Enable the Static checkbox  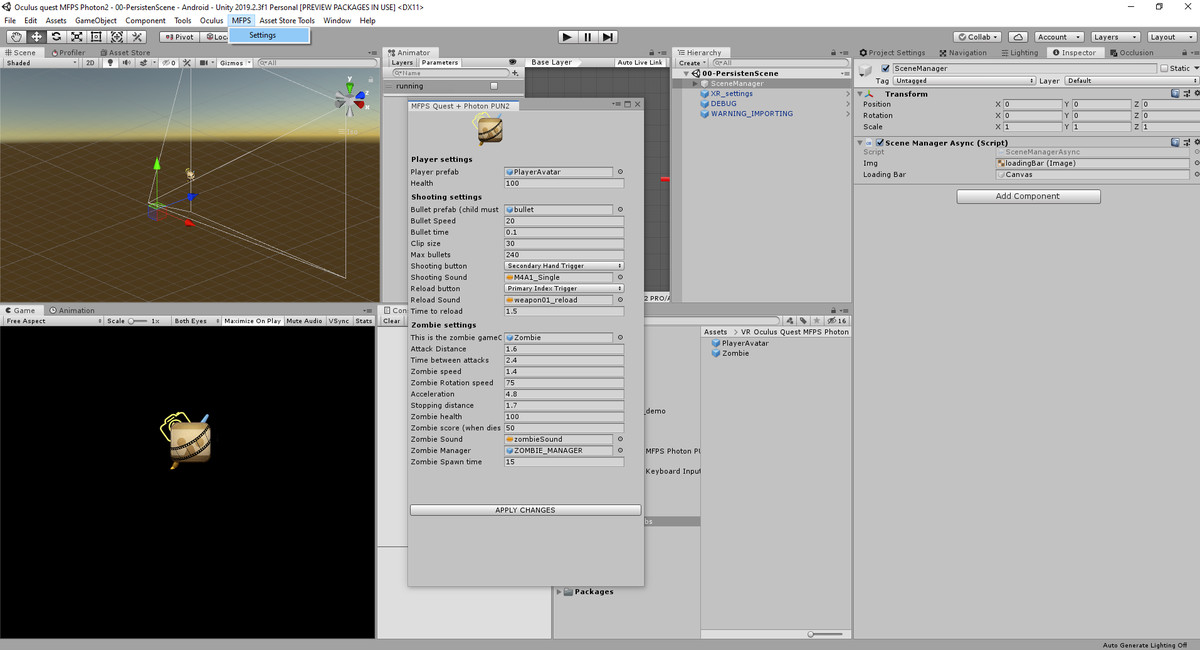coord(1164,69)
